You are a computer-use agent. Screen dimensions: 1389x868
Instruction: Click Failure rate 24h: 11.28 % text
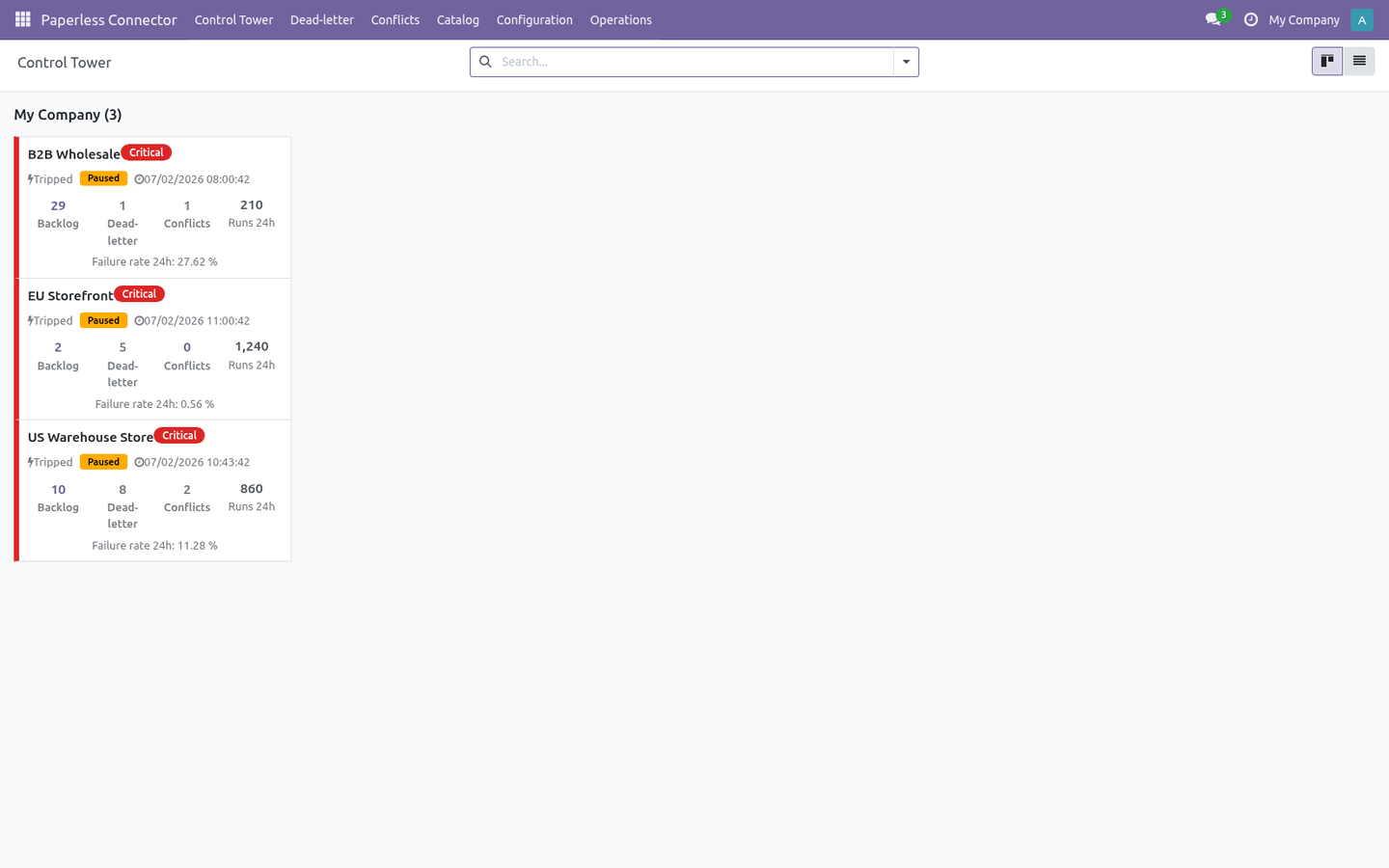tap(154, 546)
